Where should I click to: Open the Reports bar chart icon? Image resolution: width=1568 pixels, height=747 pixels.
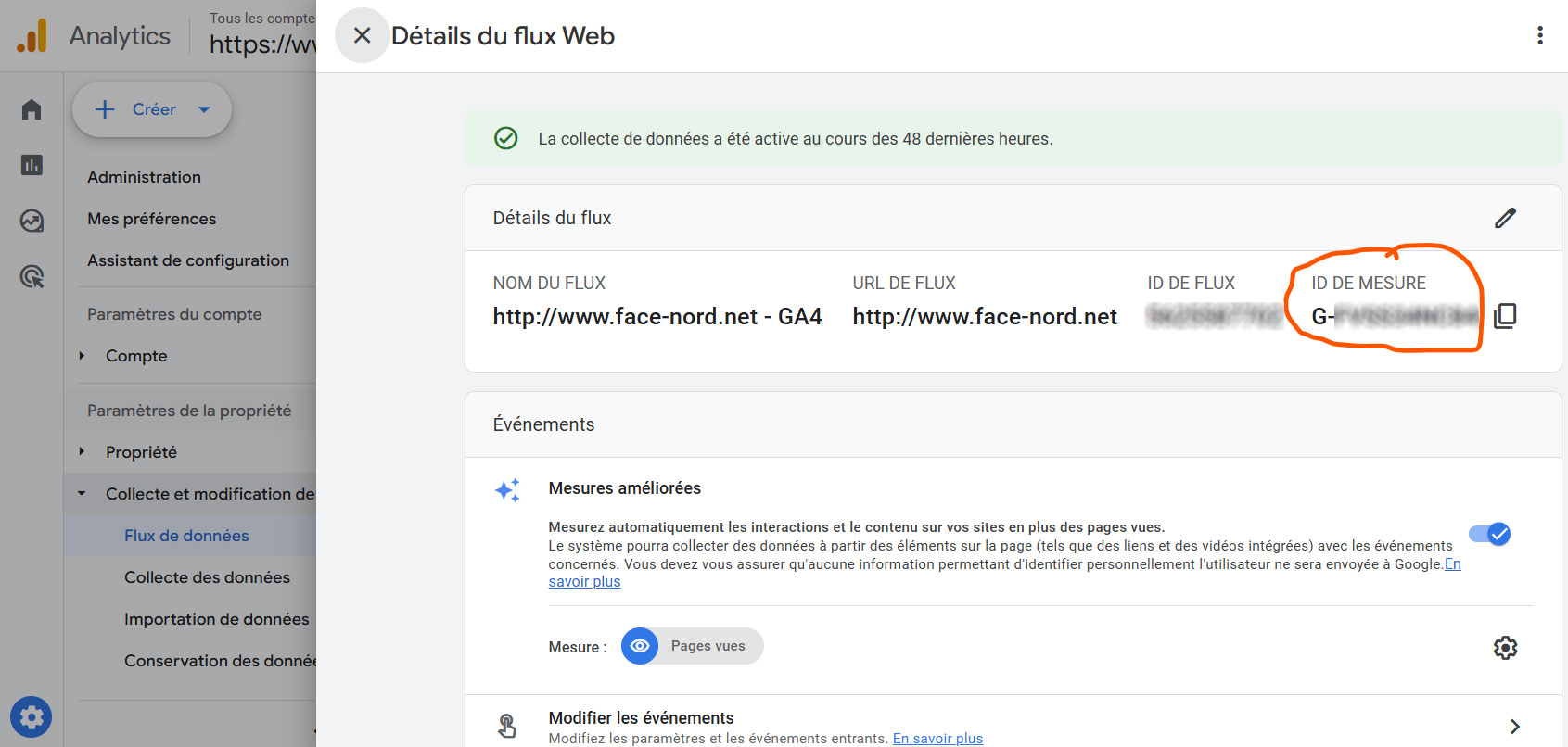pos(32,165)
